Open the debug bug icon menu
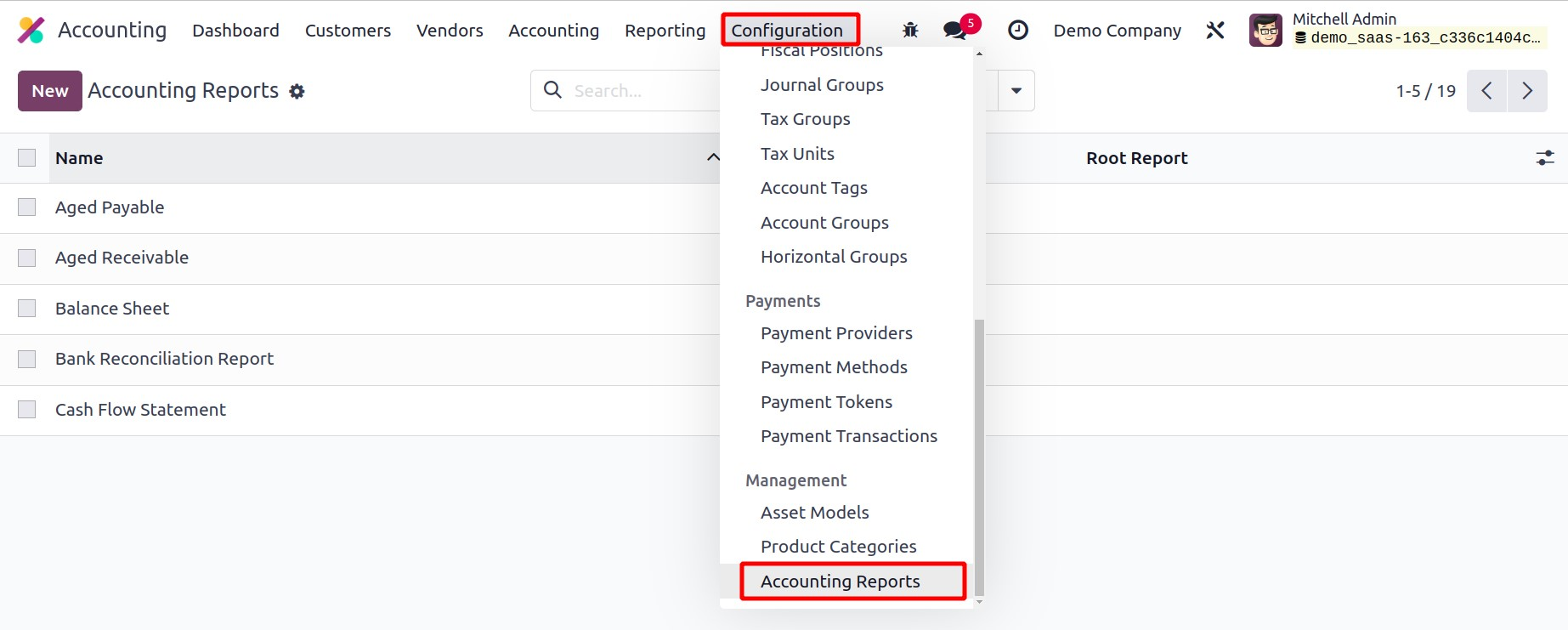Screen dimensions: 1568x630 coord(910,31)
